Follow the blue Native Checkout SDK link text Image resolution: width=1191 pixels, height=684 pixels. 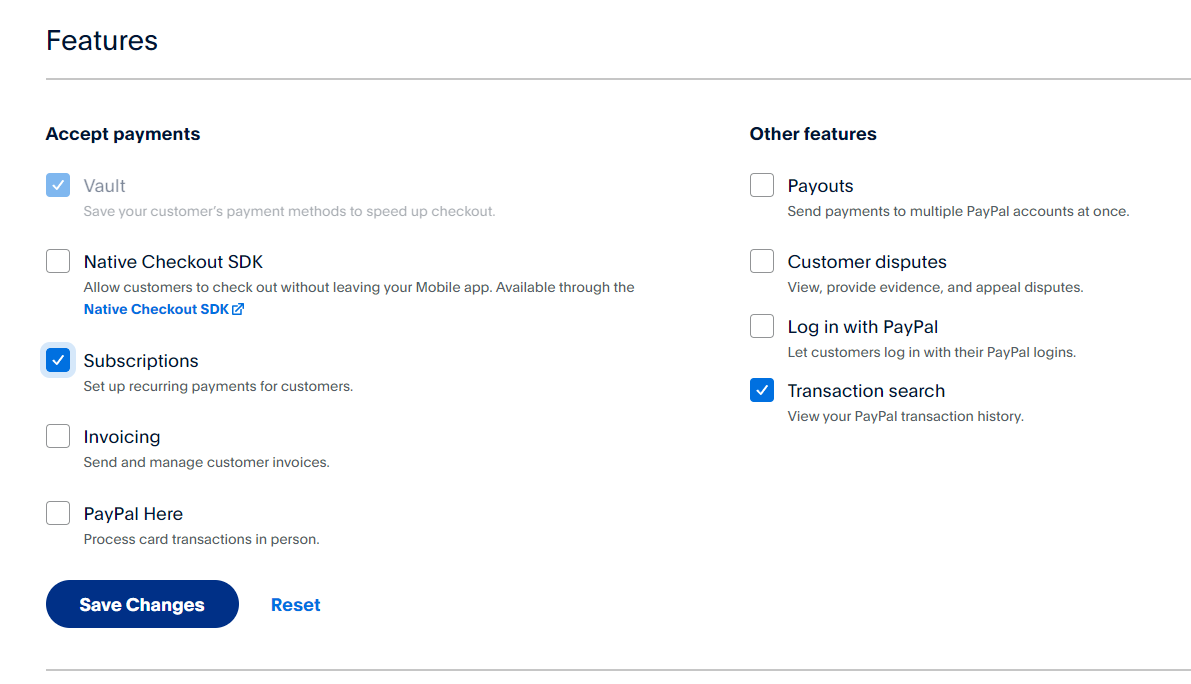[155, 310]
